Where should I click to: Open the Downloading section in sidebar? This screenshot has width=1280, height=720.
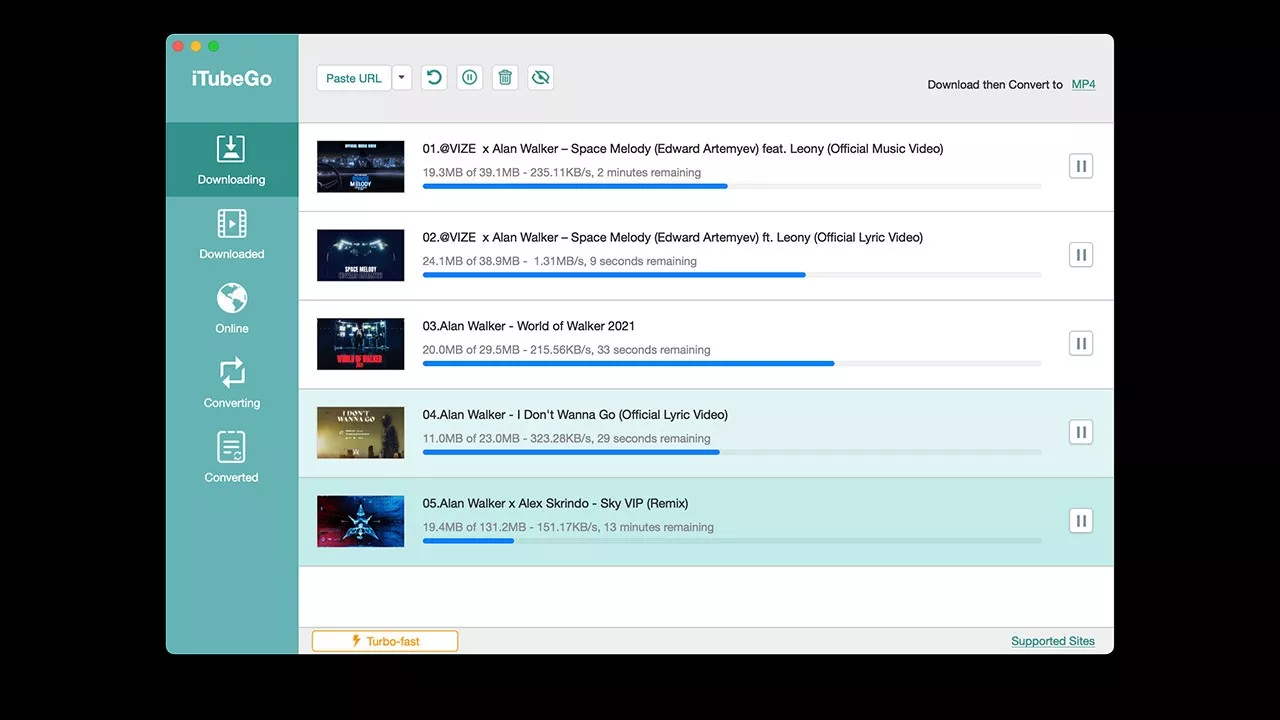pyautogui.click(x=231, y=160)
